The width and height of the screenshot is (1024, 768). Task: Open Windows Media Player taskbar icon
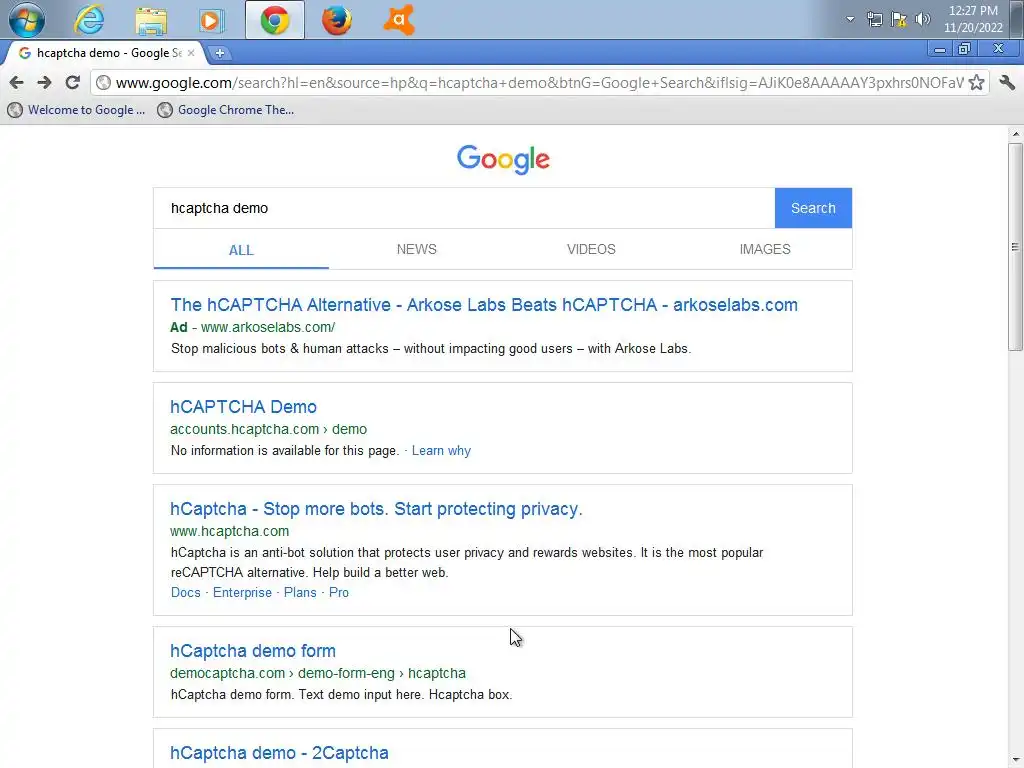click(211, 20)
